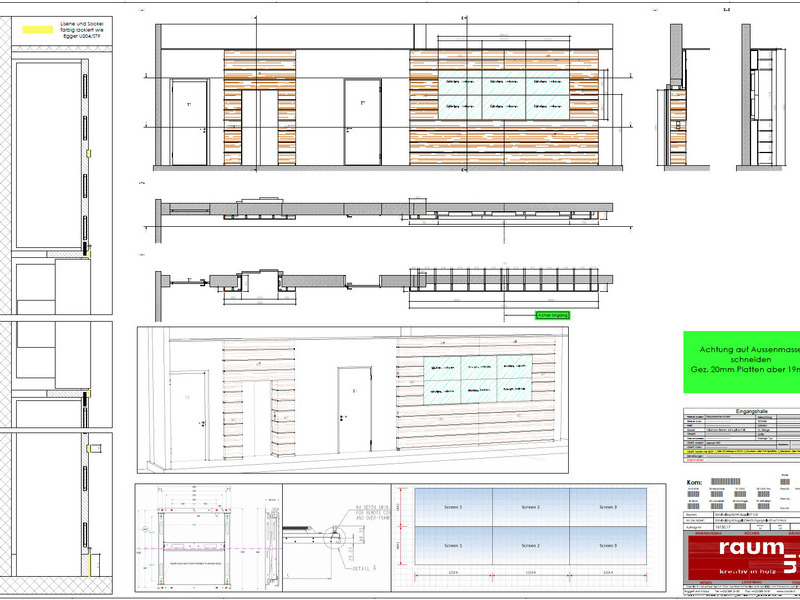Click the green 'Achse Eingang' label
This screenshot has width=800, height=600.
point(552,315)
